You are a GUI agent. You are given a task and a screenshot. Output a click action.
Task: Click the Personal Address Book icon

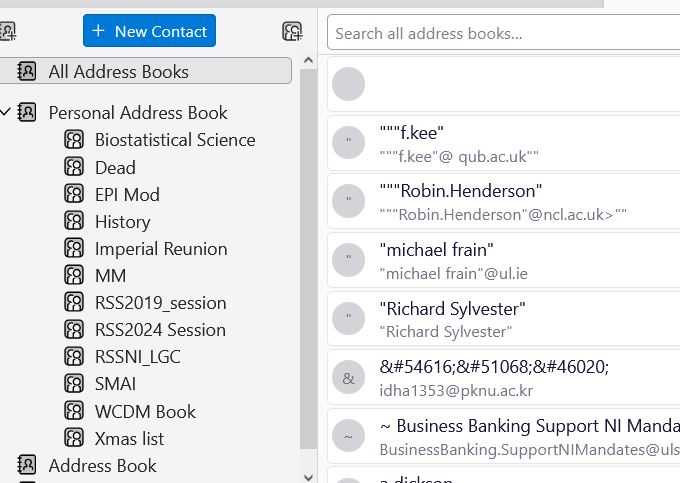point(27,112)
